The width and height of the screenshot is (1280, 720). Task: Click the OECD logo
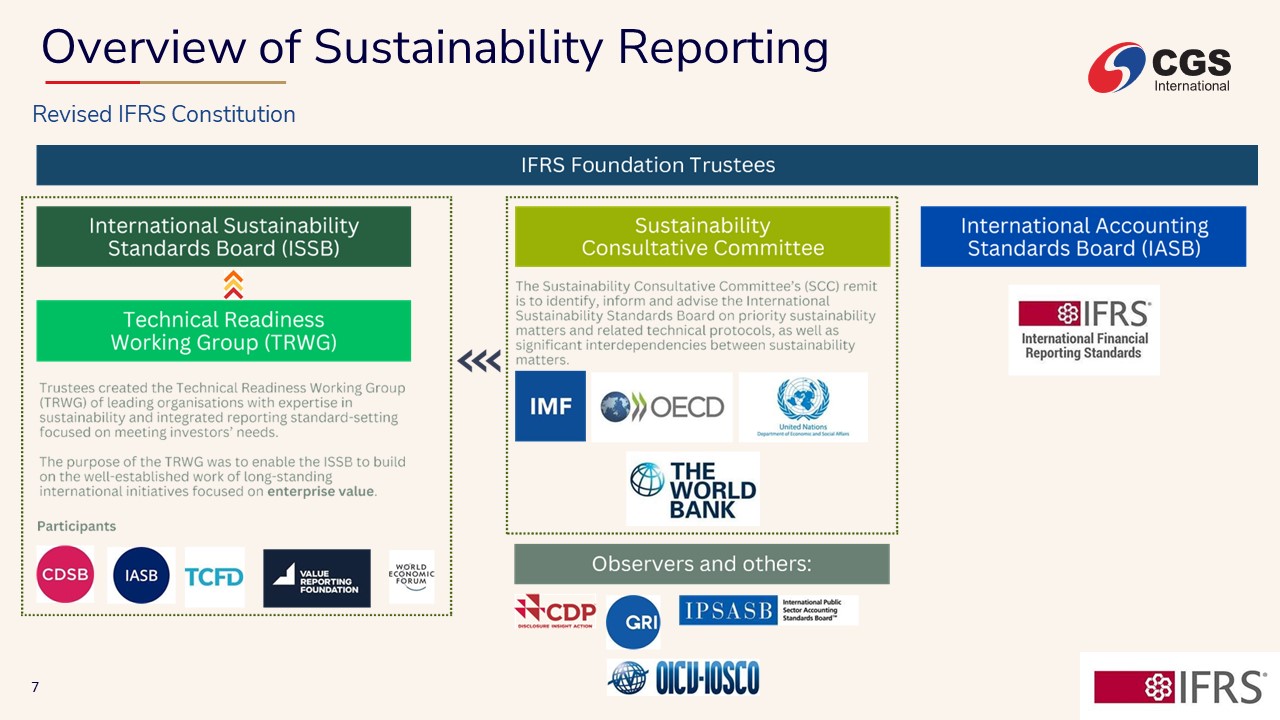point(662,407)
